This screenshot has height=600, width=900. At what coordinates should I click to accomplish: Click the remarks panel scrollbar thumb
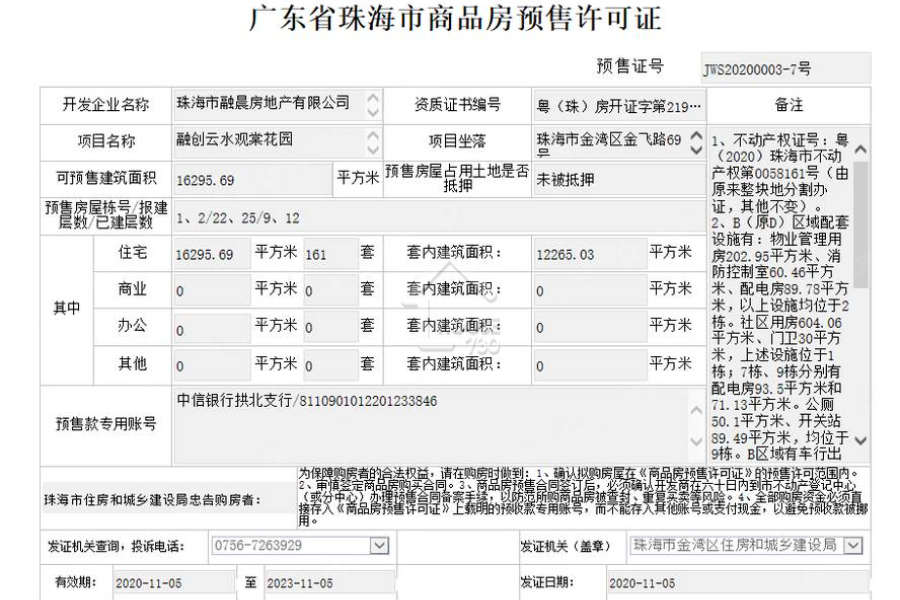point(860,224)
